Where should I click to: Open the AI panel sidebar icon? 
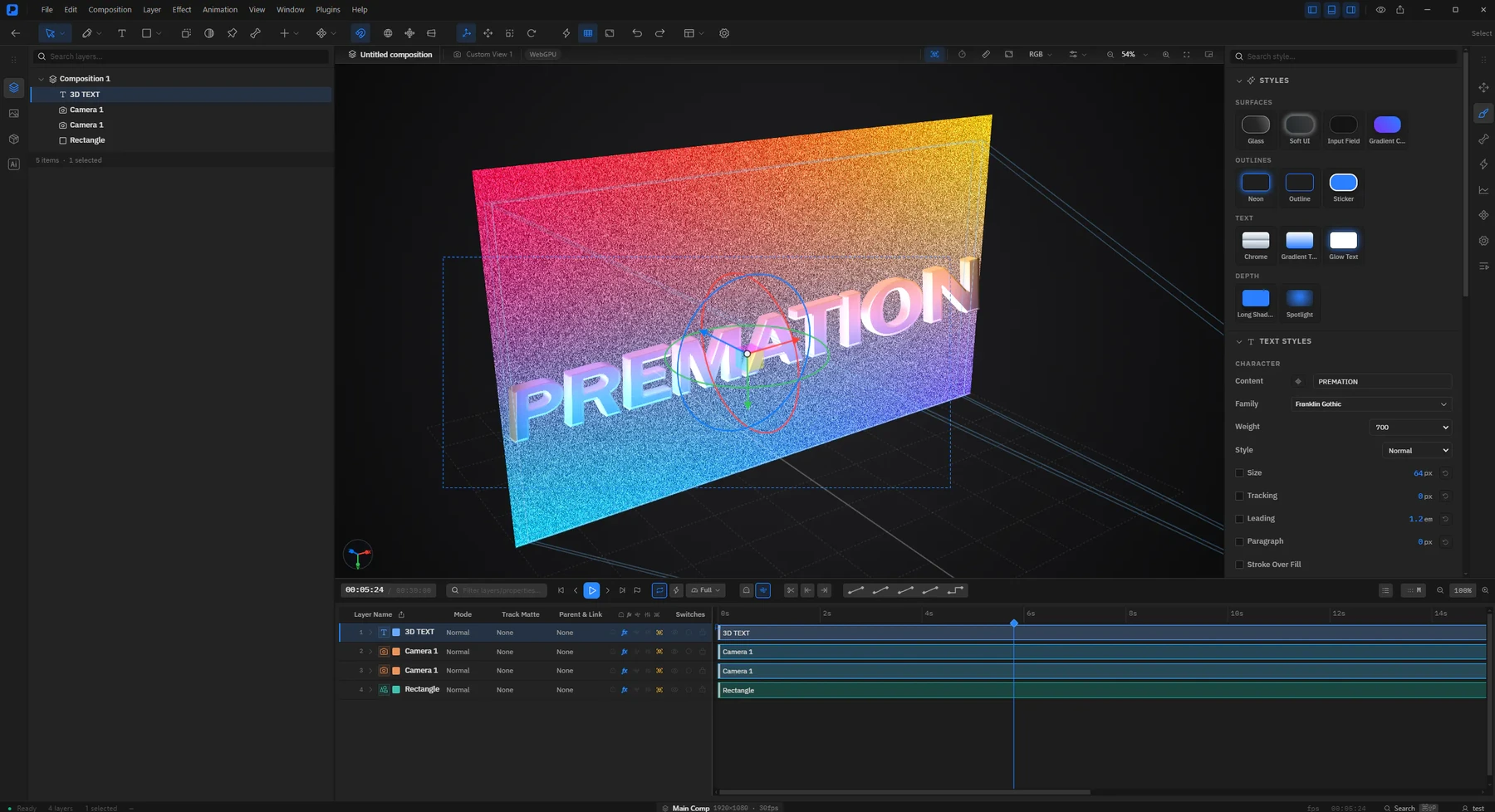point(13,164)
